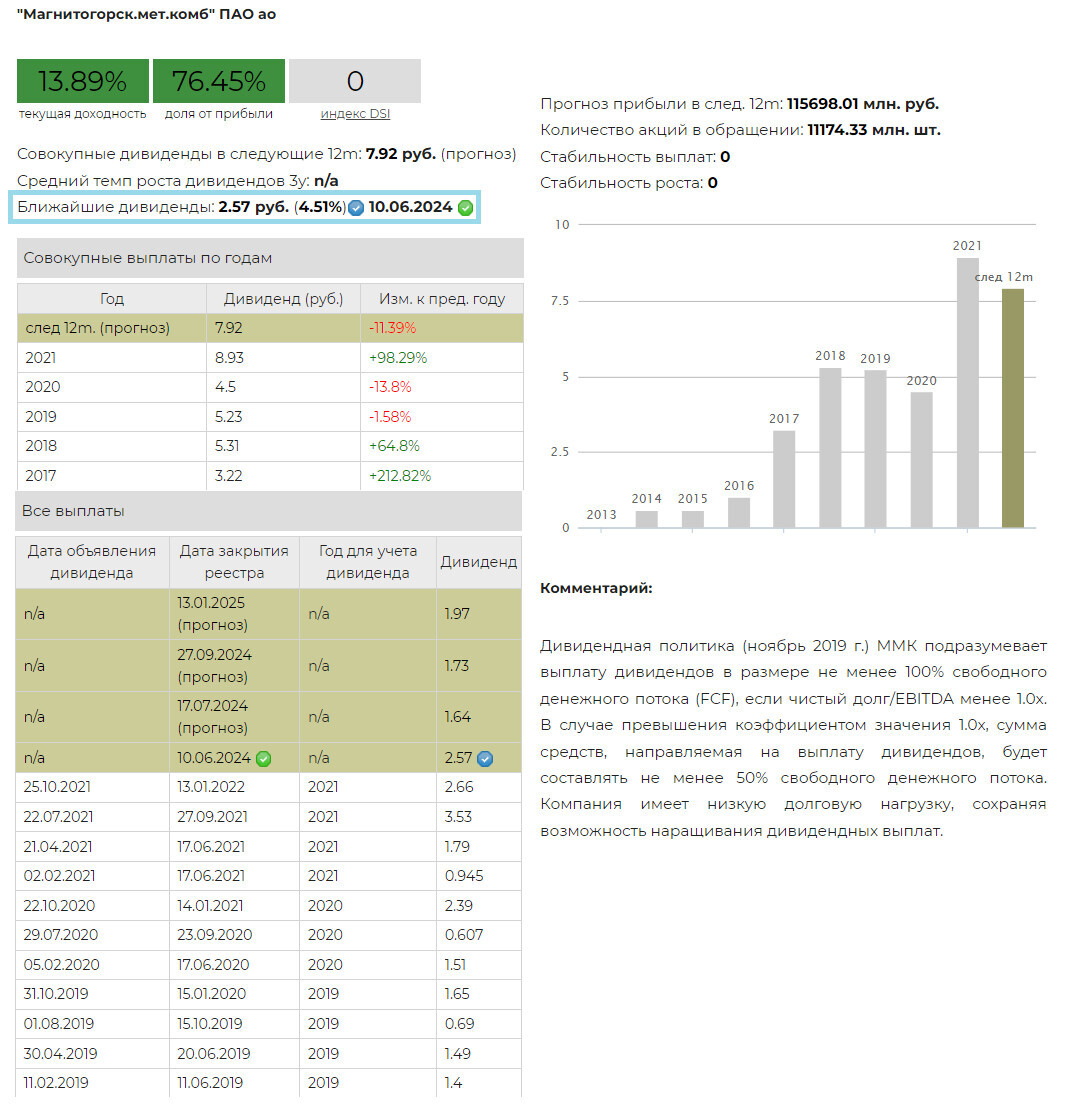Click green checkmark beside 10.06.2024 in payments table
The width and height of the screenshot is (1076, 1112).
pyautogui.click(x=264, y=759)
